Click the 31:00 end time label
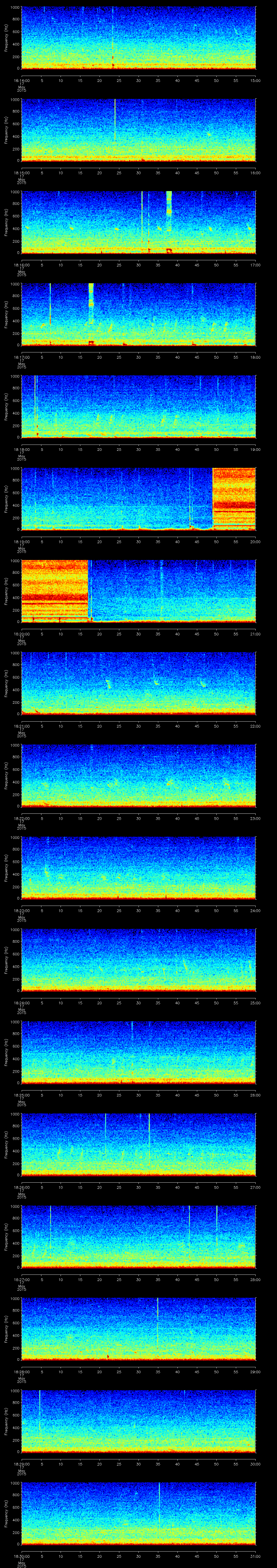The image size is (277, 1568). click(x=256, y=1556)
